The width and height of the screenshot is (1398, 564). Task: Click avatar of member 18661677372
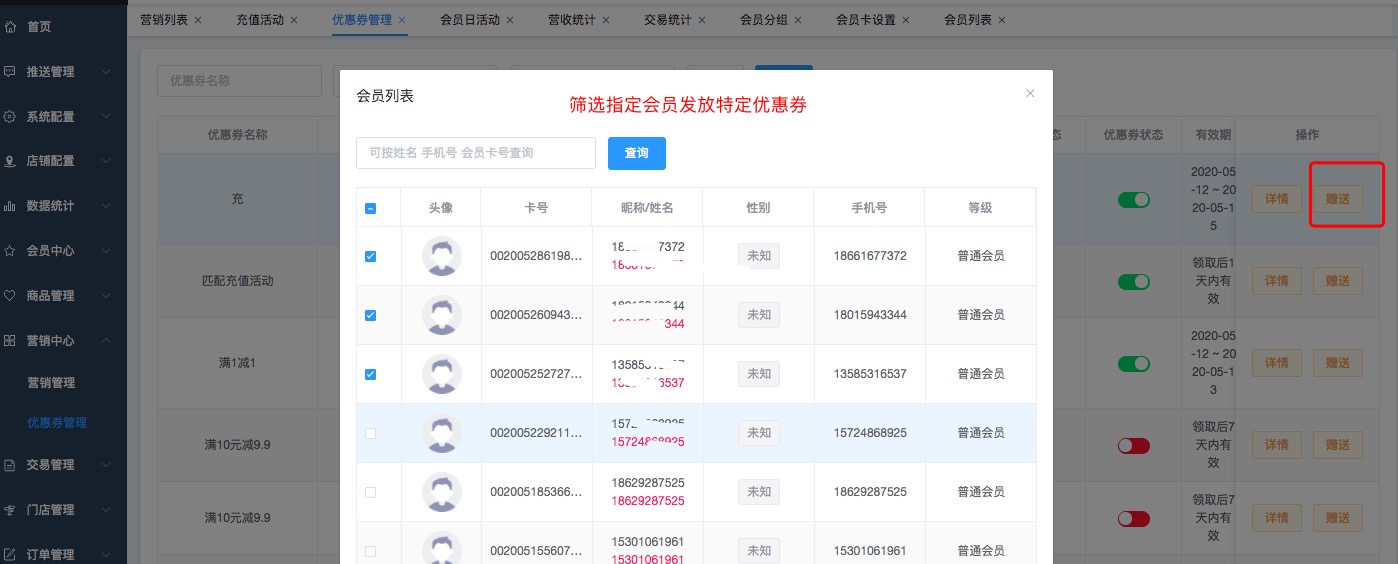tap(442, 256)
